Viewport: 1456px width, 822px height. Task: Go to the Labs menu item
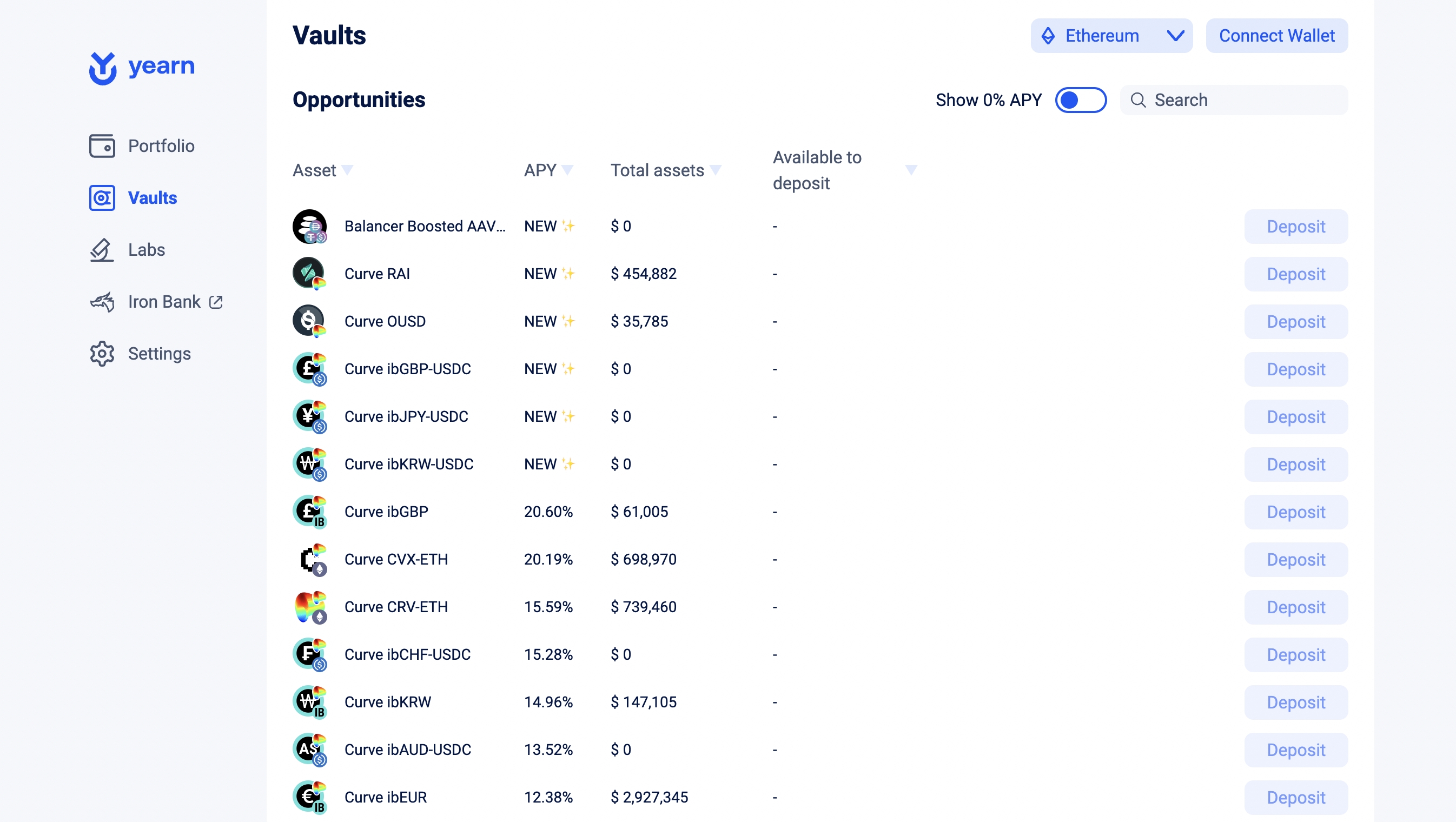[x=127, y=250]
